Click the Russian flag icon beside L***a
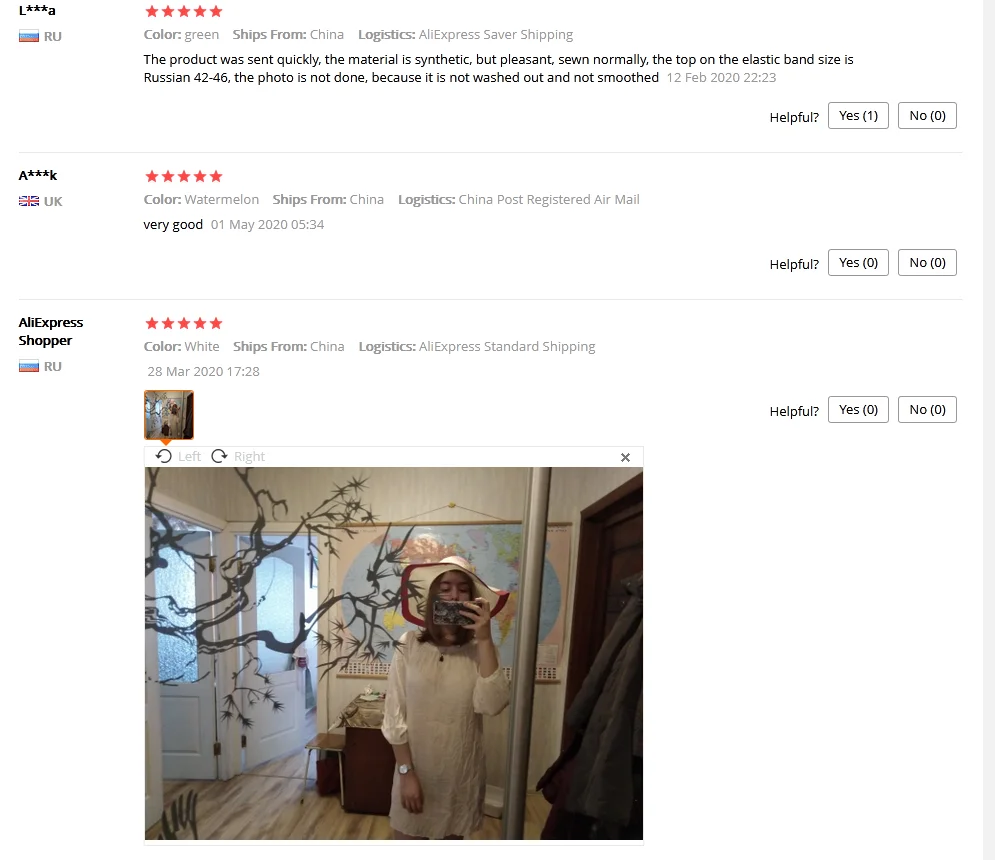Viewport: 995px width, 860px height. point(29,36)
